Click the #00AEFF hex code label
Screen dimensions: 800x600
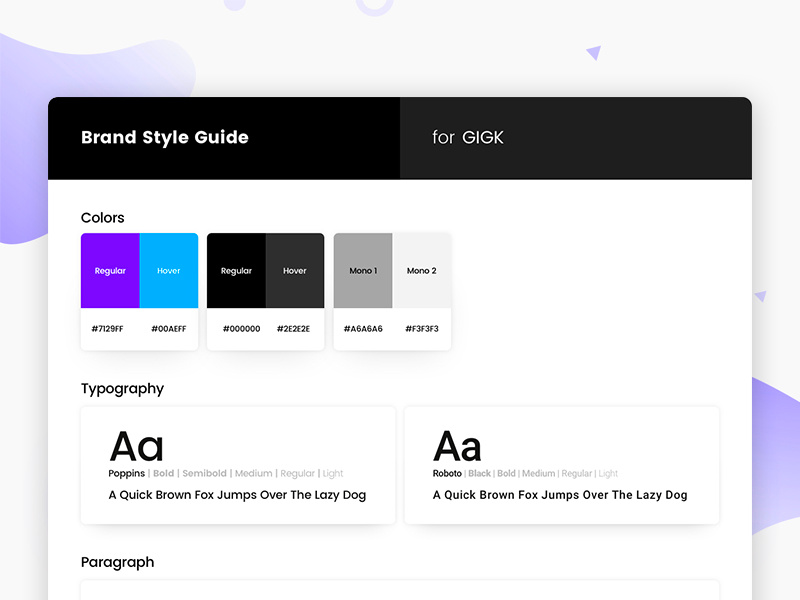coord(168,328)
